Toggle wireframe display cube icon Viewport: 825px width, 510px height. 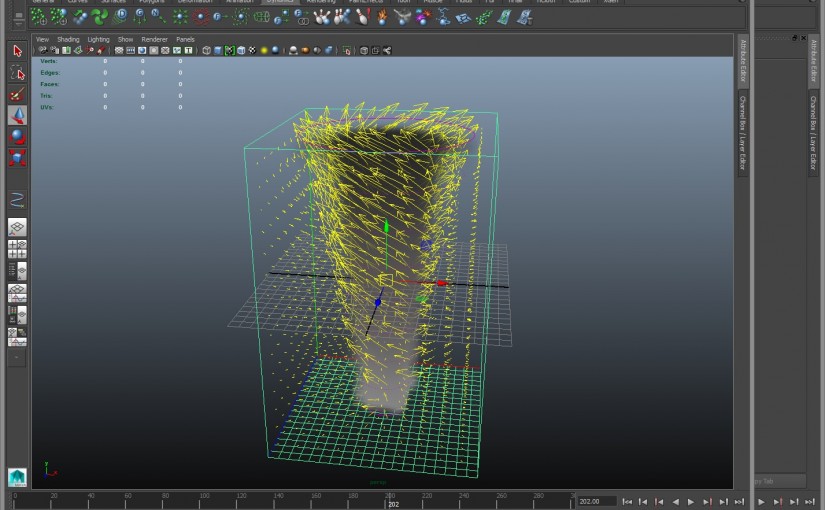click(207, 51)
